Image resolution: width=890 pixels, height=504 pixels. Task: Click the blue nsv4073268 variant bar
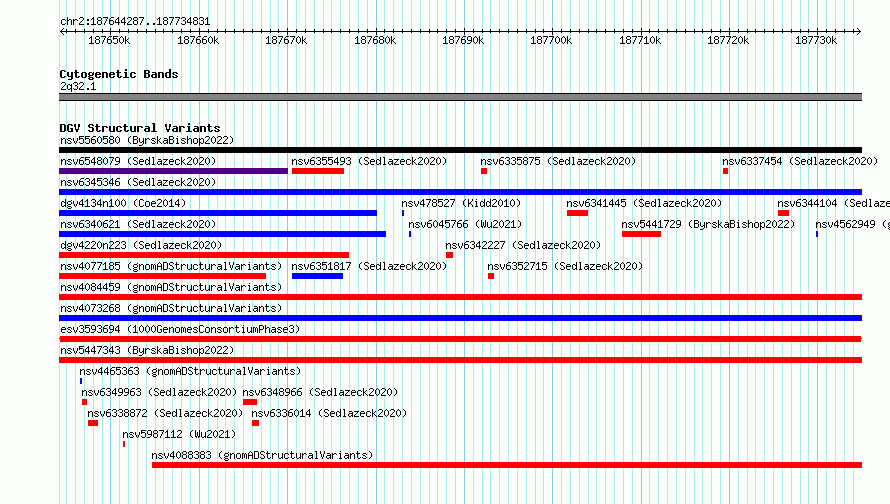(x=460, y=318)
